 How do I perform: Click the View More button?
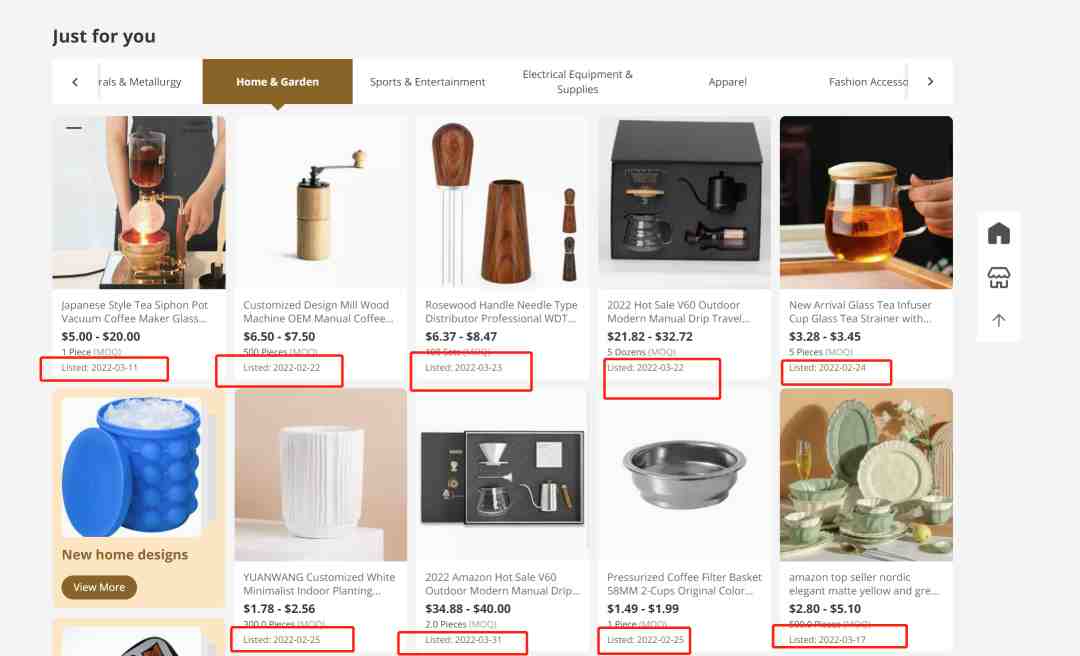click(x=99, y=587)
